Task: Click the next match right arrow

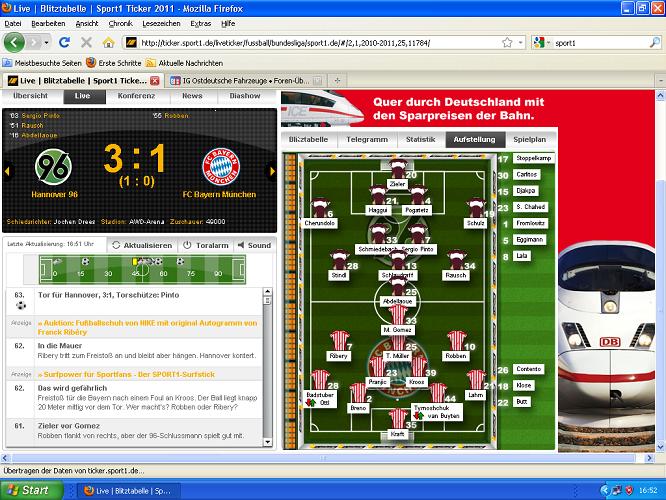Action: point(272,171)
